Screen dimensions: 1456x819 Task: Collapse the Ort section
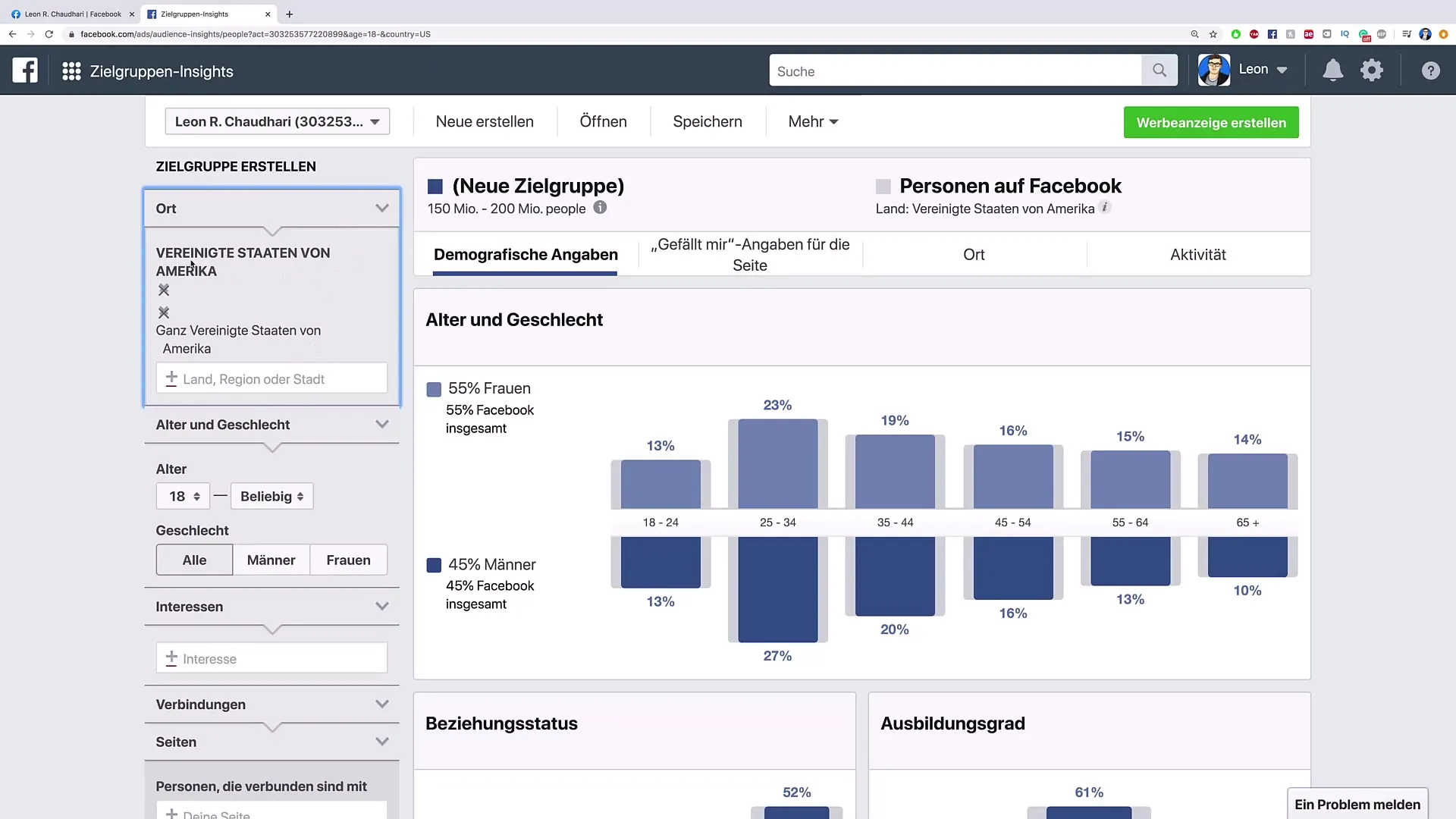click(382, 209)
